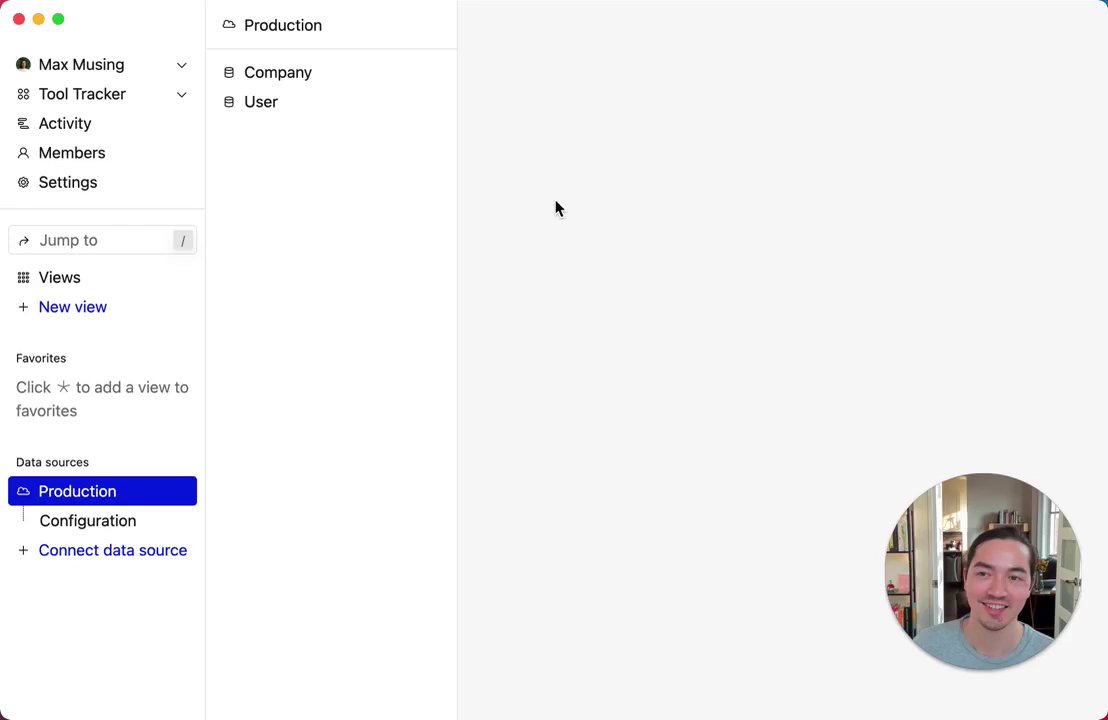Open the Company table
The image size is (1108, 720).
(278, 73)
